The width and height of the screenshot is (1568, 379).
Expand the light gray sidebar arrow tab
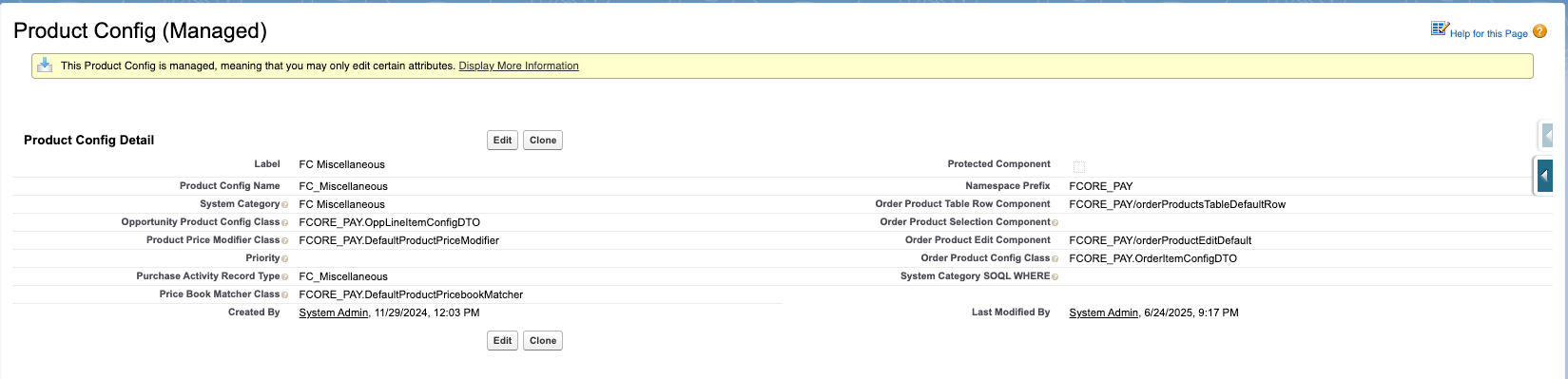pos(1548,136)
